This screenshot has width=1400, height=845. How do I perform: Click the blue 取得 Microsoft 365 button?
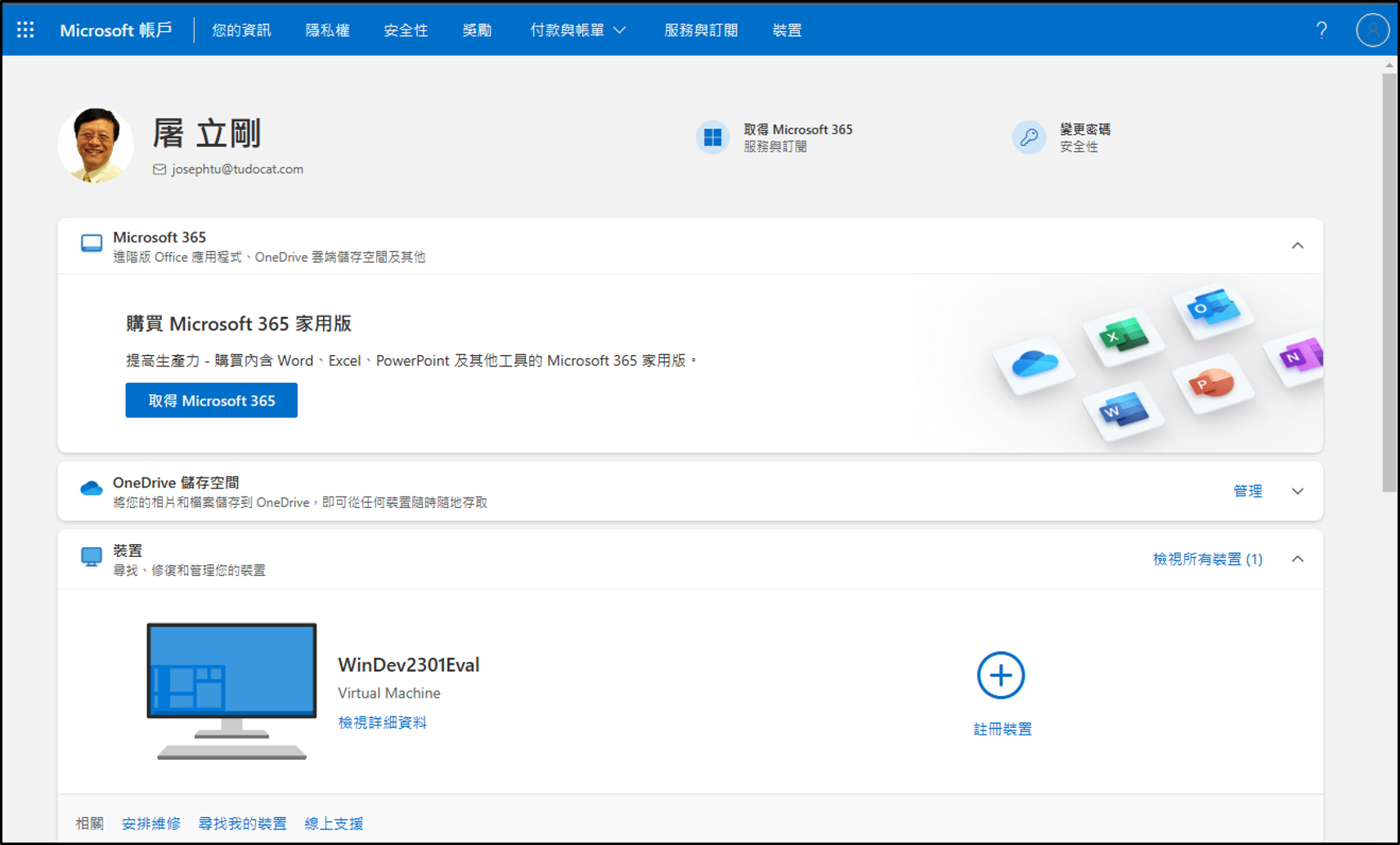click(211, 400)
